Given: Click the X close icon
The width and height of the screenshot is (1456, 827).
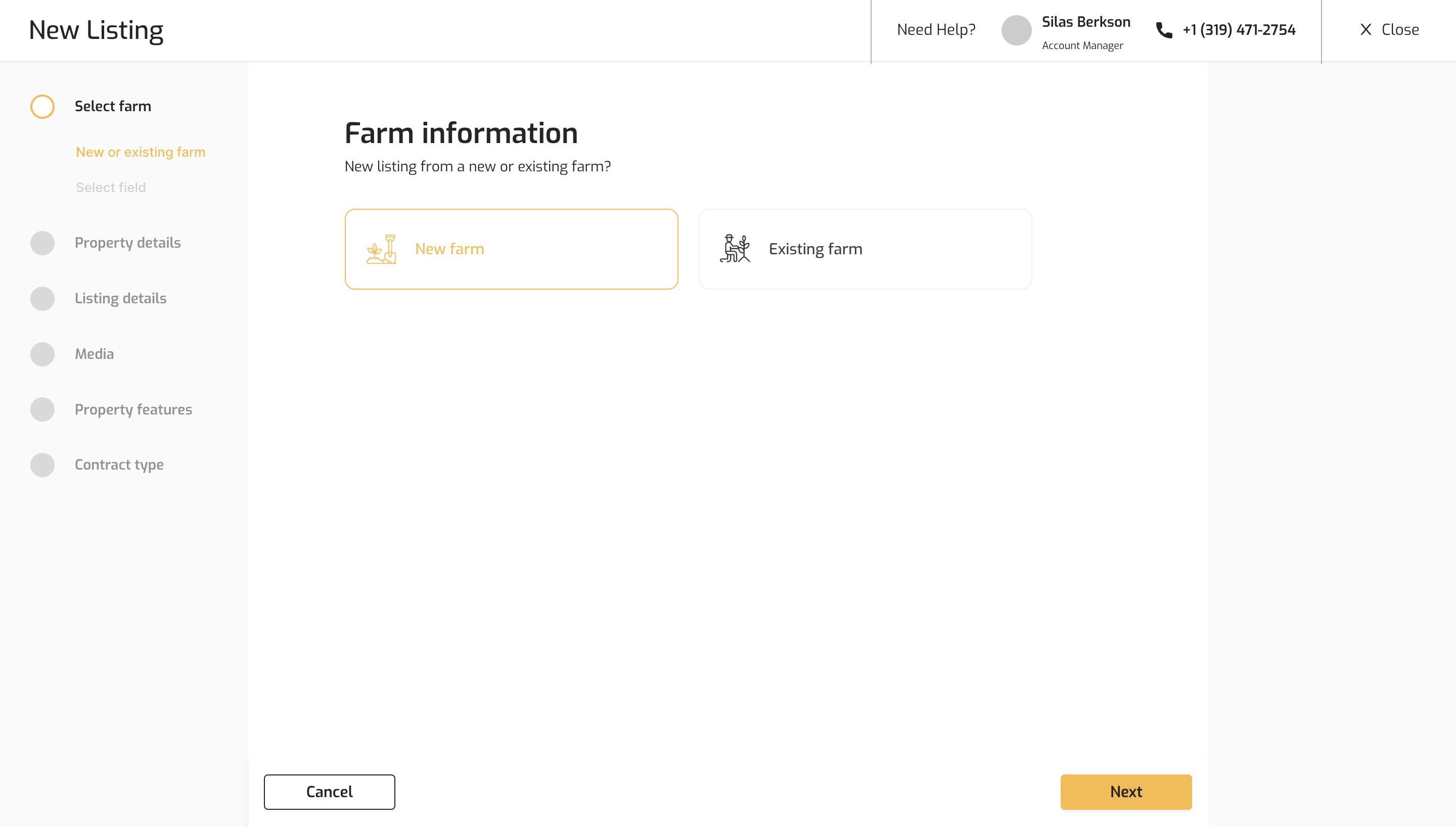Looking at the screenshot, I should tap(1366, 29).
